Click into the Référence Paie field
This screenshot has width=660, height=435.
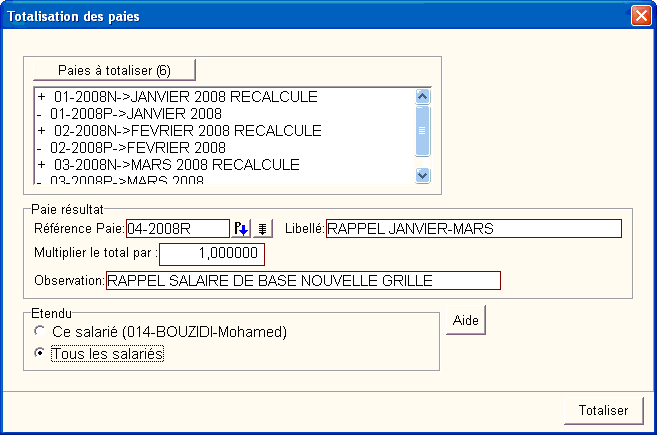(176, 228)
